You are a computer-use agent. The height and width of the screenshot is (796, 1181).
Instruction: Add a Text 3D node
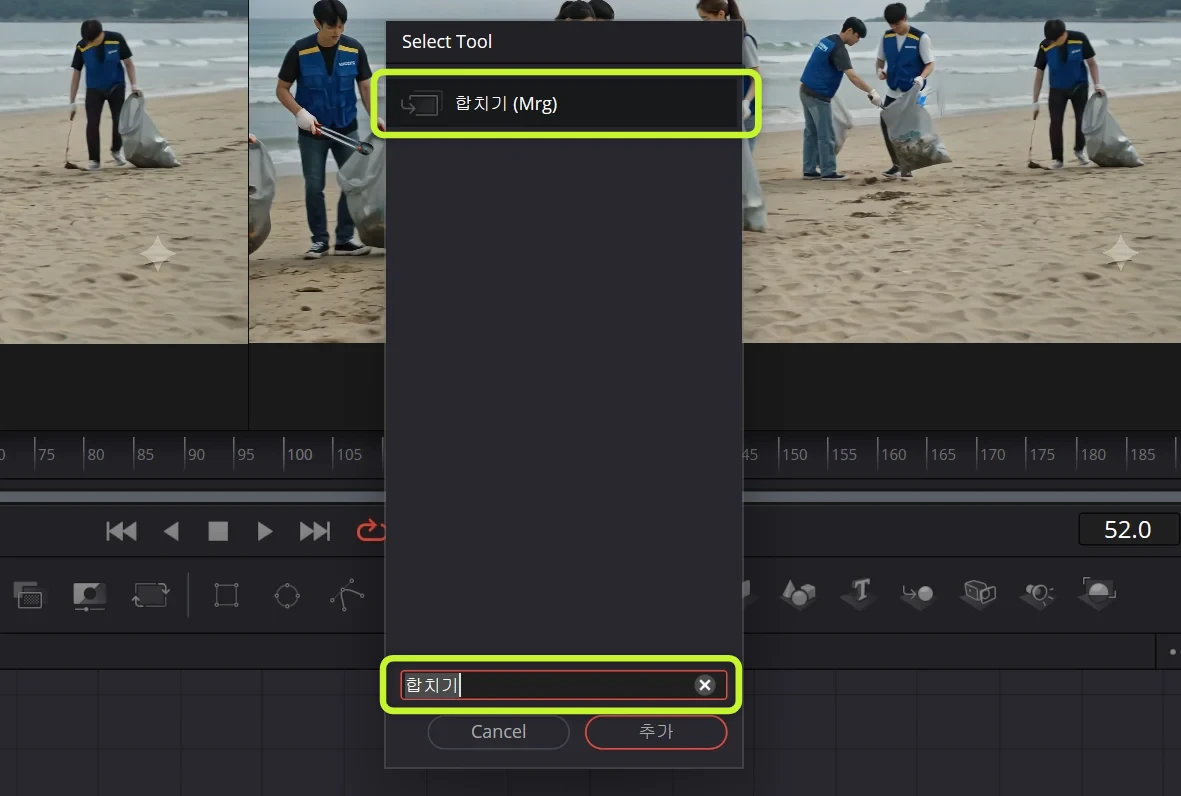pos(859,593)
